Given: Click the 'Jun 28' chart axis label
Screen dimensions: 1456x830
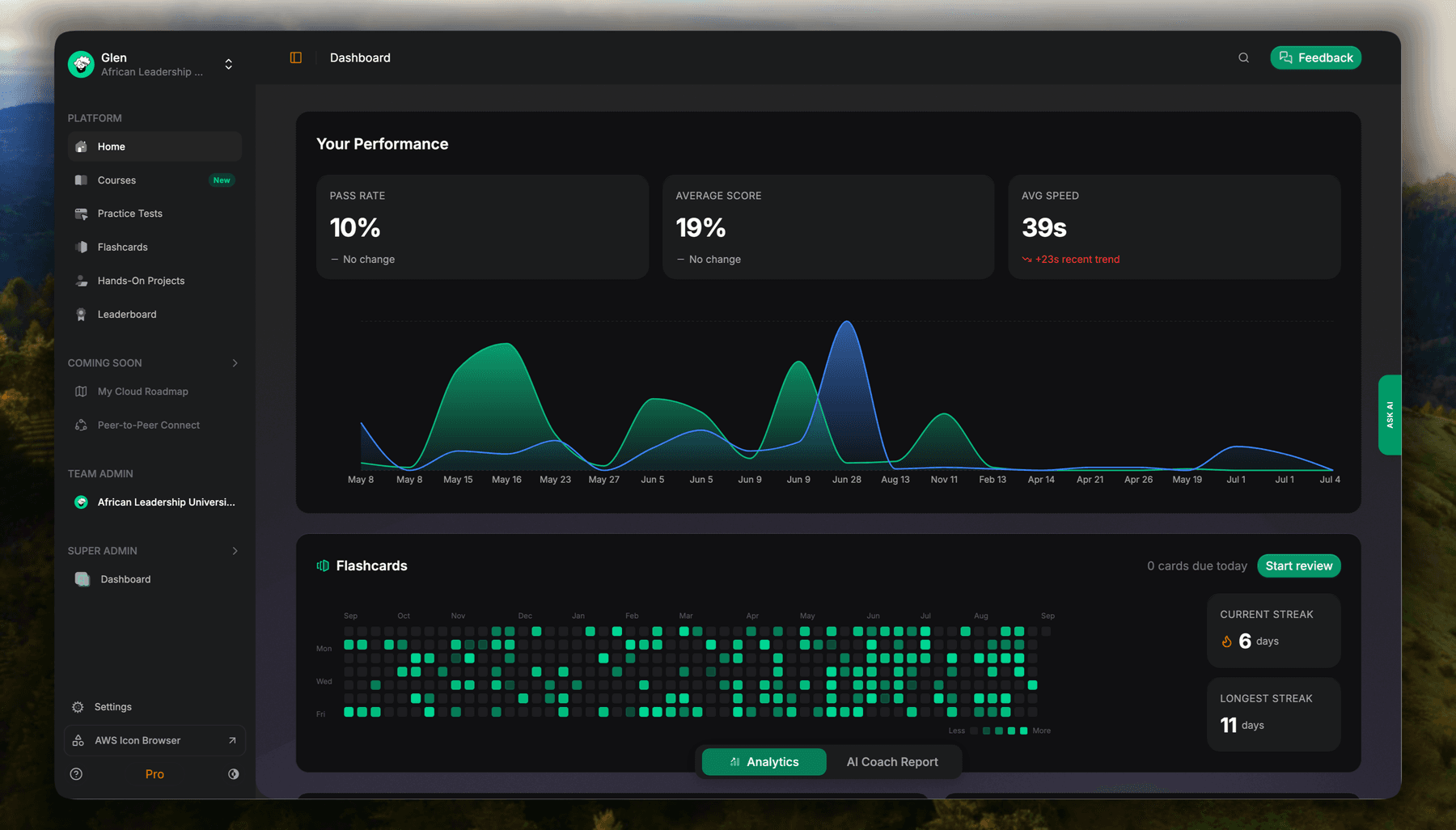Looking at the screenshot, I should click(847, 480).
